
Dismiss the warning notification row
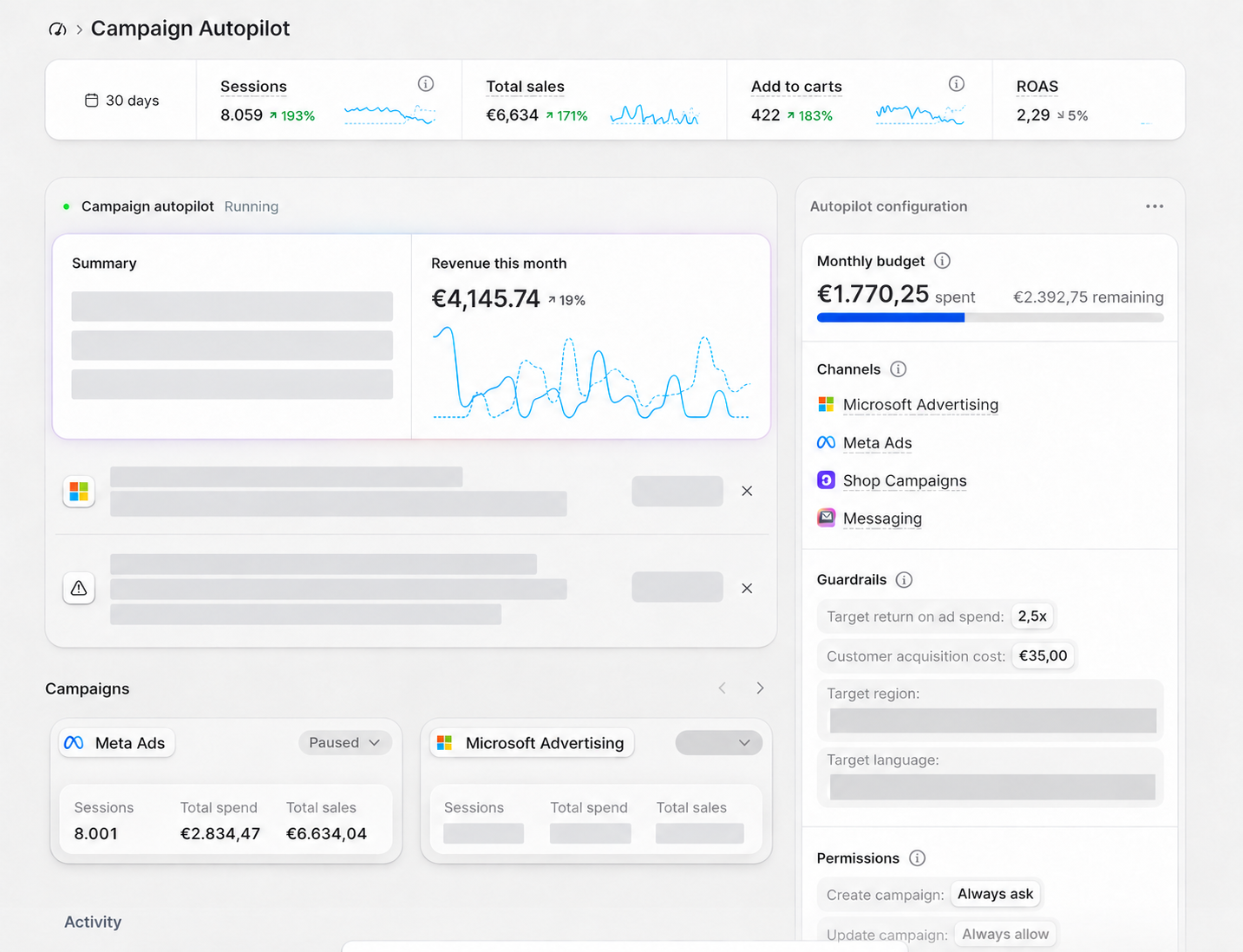click(747, 589)
